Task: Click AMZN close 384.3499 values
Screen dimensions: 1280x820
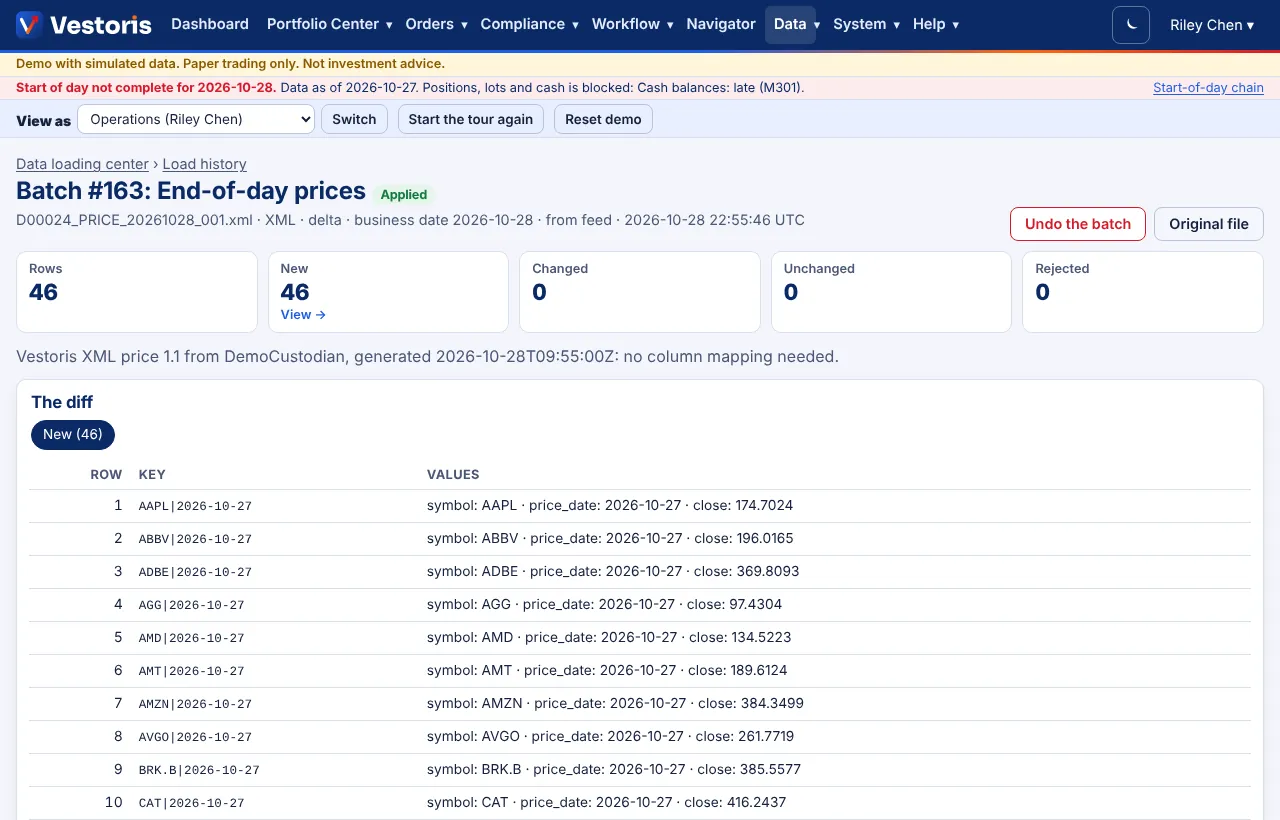Action: point(615,703)
